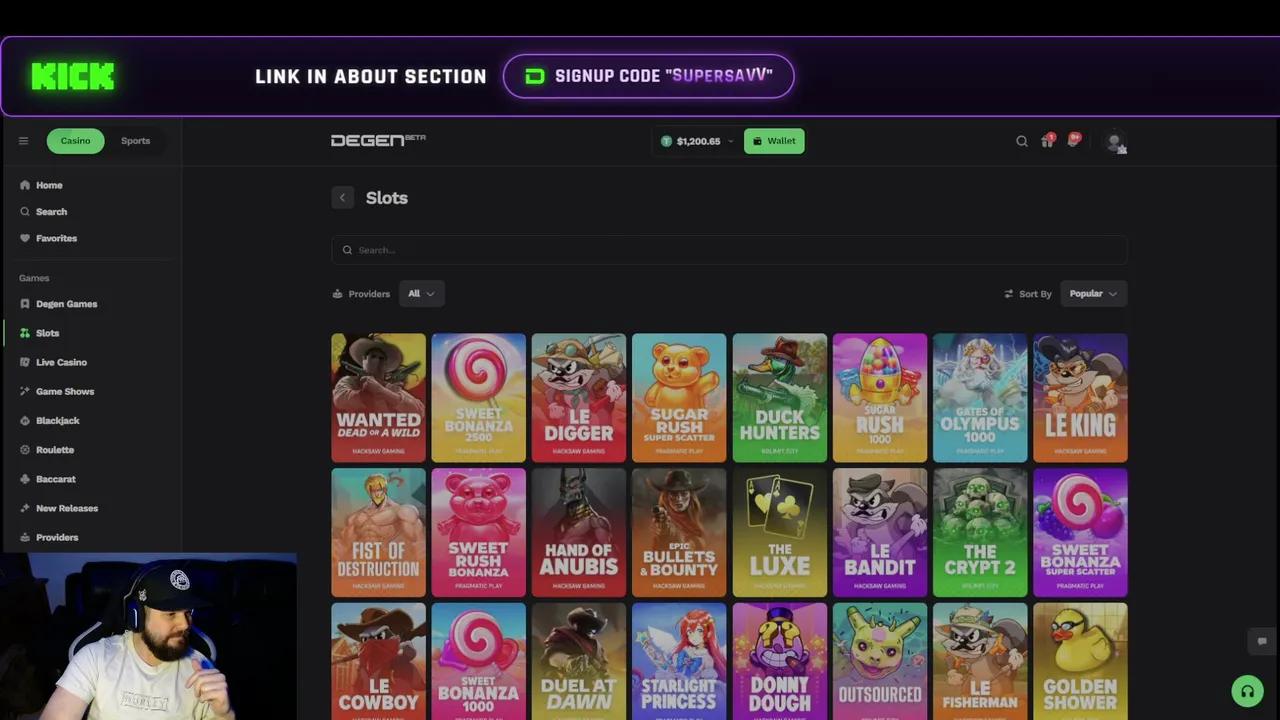The height and width of the screenshot is (720, 1280).
Task: Open Sugar Rush Super Scatter game
Action: pyautogui.click(x=679, y=398)
